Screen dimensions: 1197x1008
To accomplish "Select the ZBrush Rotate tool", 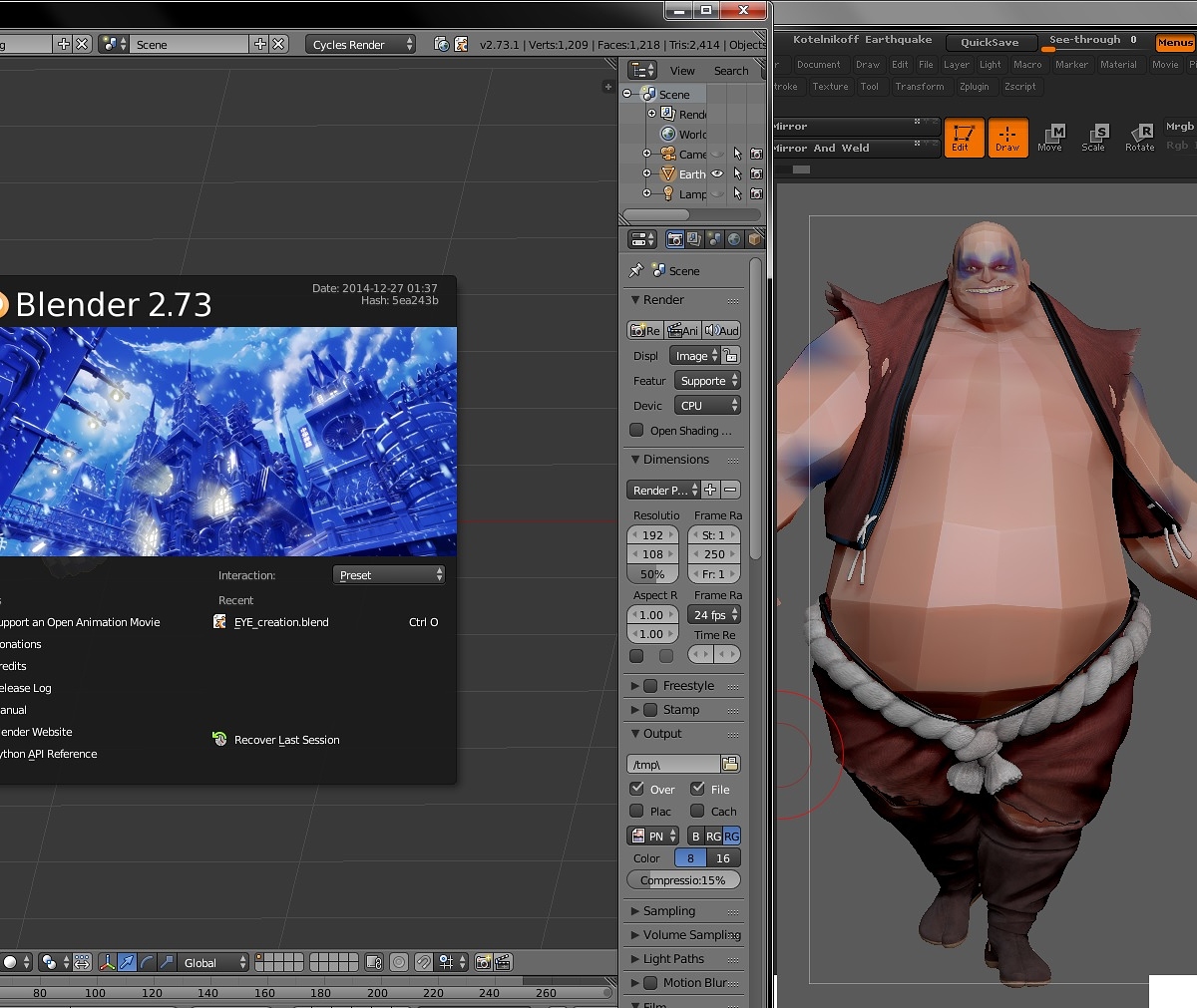I will point(1140,138).
